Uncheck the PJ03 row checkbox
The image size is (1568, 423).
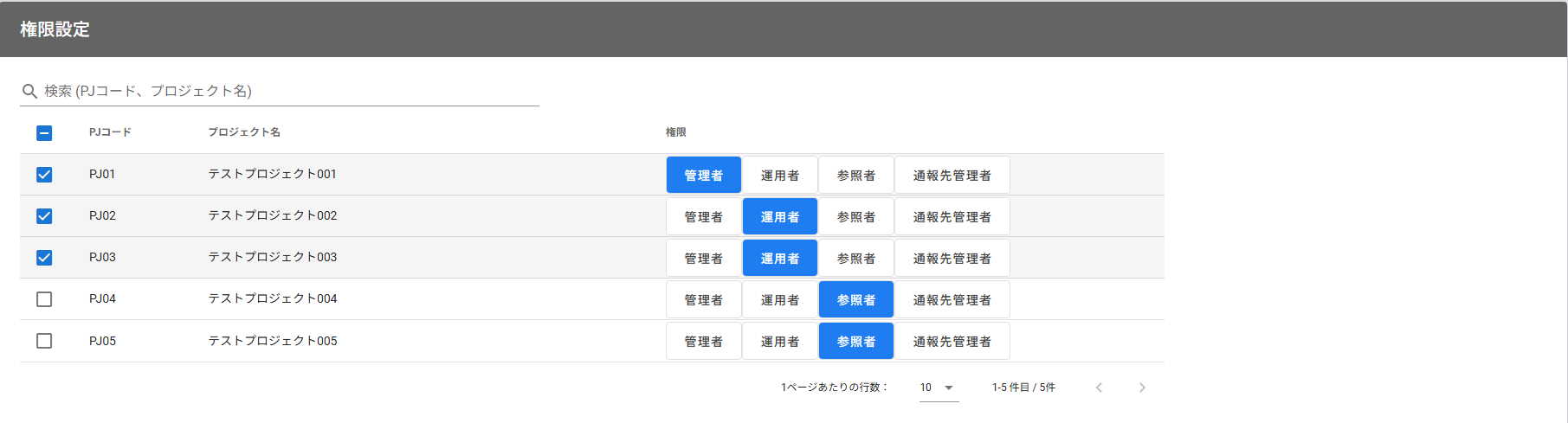point(44,258)
